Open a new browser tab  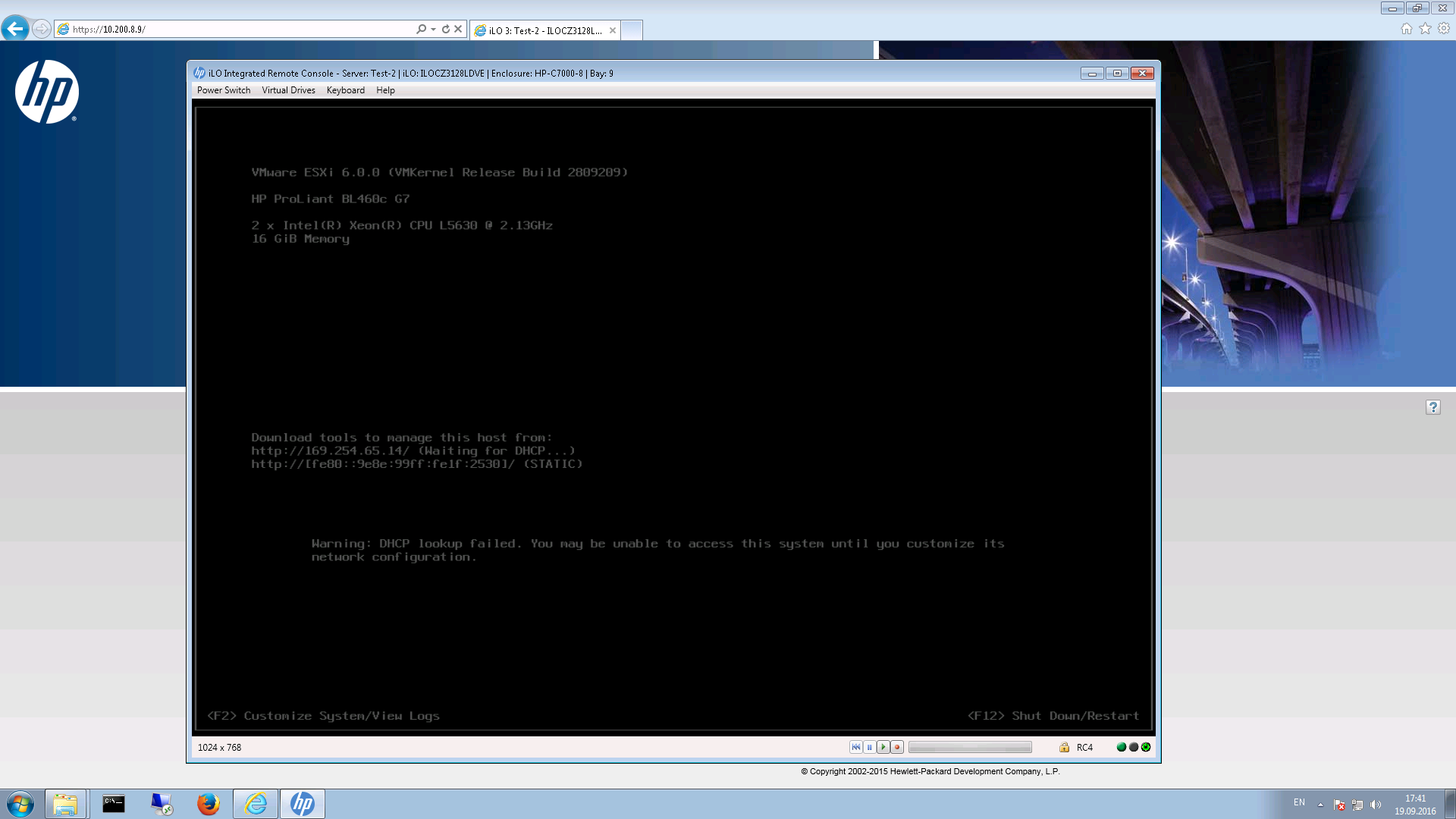point(632,30)
